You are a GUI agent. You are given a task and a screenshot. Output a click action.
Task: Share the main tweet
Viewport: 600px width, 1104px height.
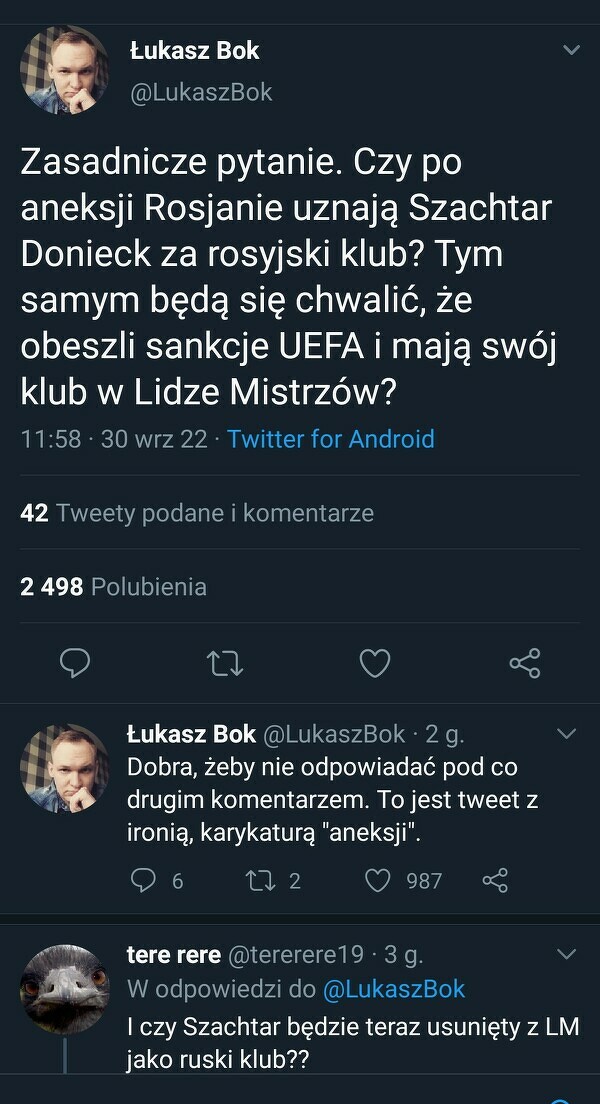[525, 663]
